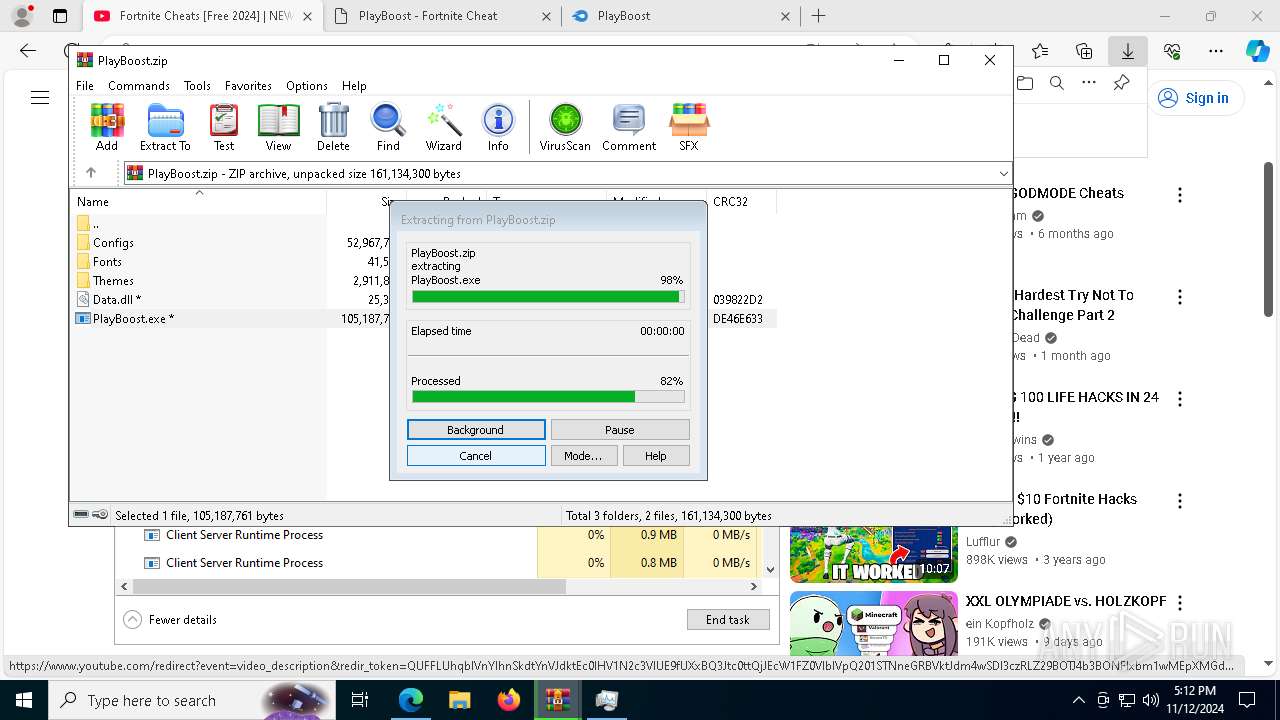Click the Mode... button
The height and width of the screenshot is (720, 1280).
click(583, 455)
